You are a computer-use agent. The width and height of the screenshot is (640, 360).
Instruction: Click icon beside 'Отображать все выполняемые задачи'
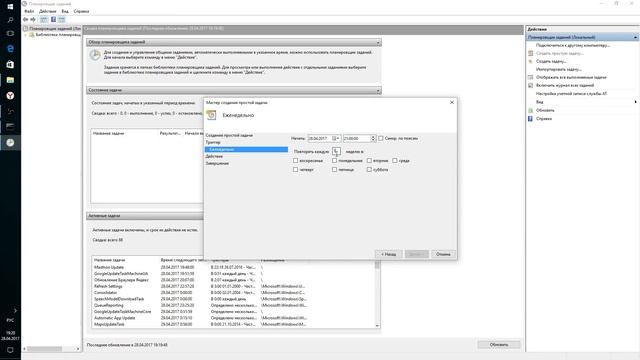(x=531, y=77)
